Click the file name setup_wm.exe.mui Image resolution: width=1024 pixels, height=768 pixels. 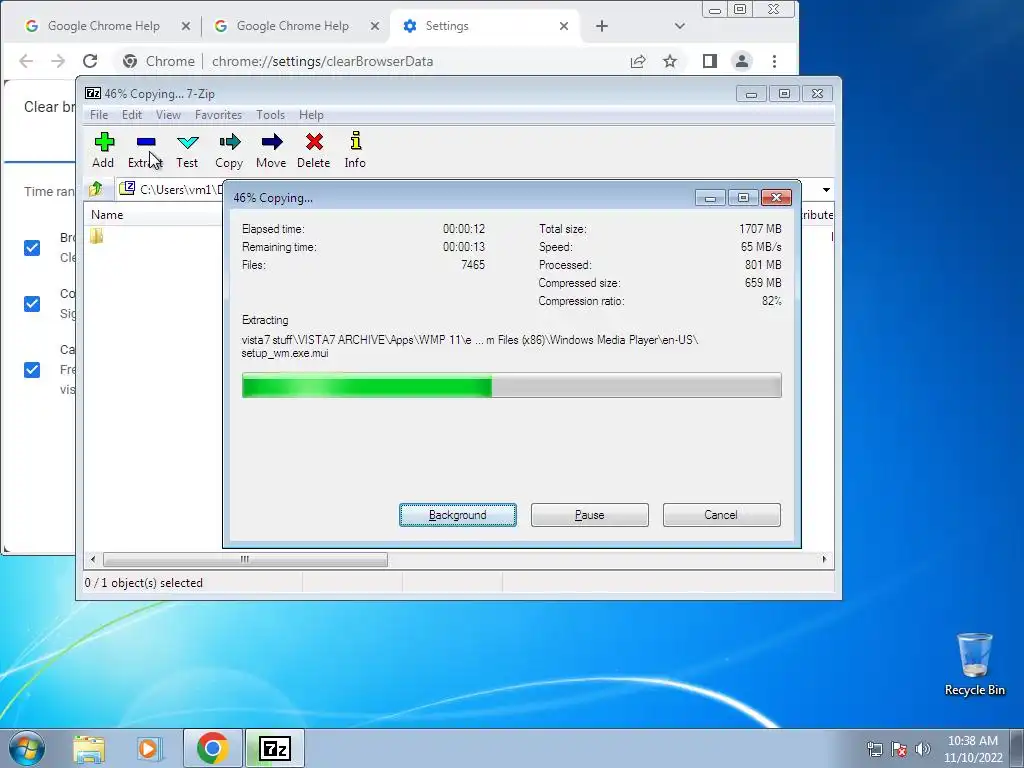tap(285, 353)
